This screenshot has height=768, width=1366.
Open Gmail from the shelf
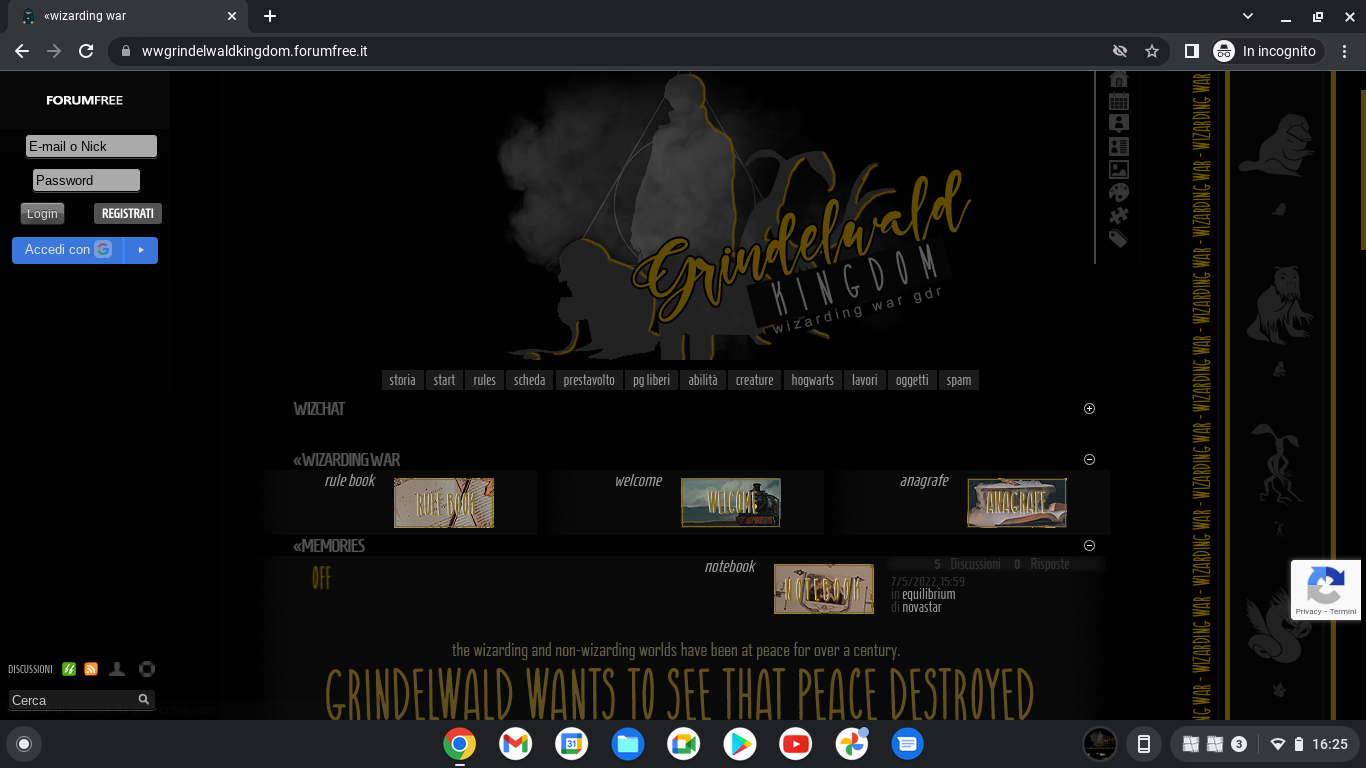516,744
